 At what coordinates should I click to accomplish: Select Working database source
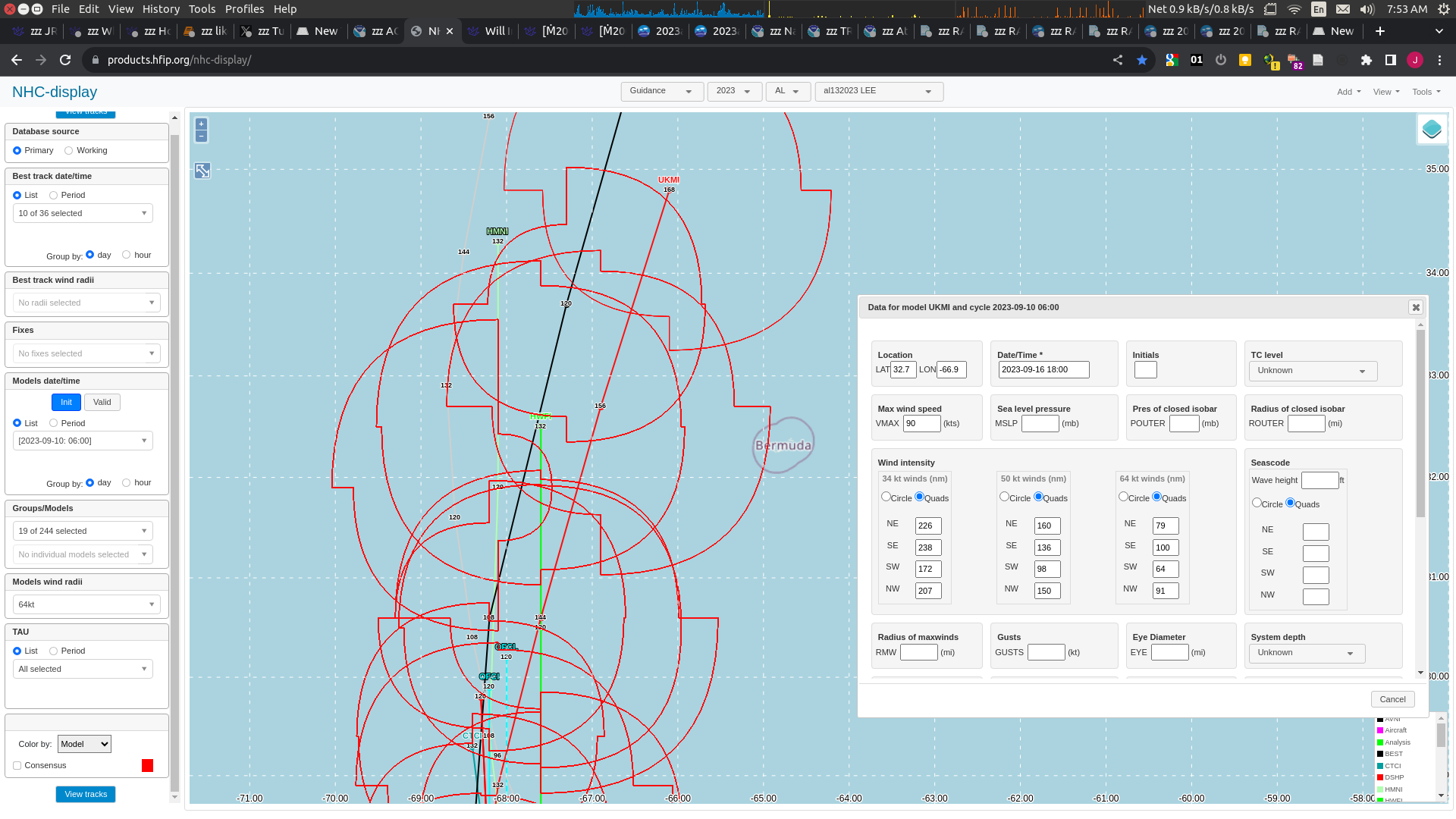(x=68, y=151)
